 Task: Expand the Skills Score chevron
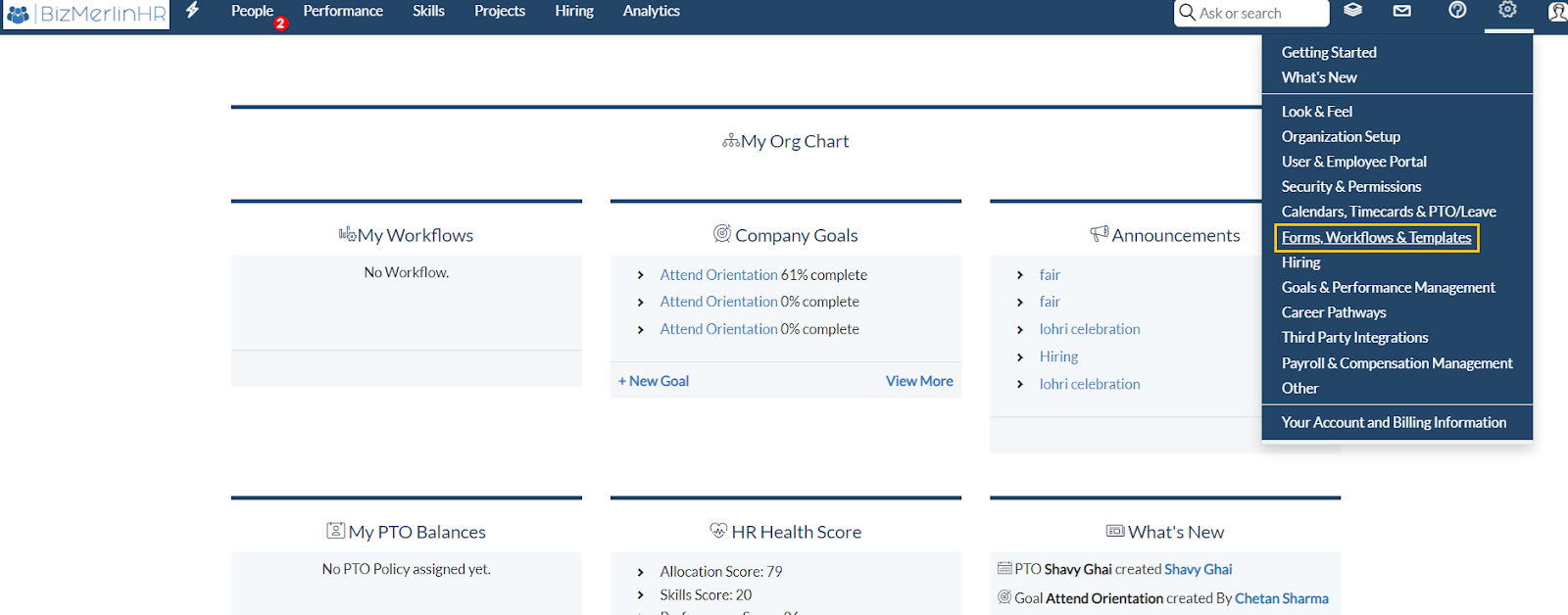[640, 595]
